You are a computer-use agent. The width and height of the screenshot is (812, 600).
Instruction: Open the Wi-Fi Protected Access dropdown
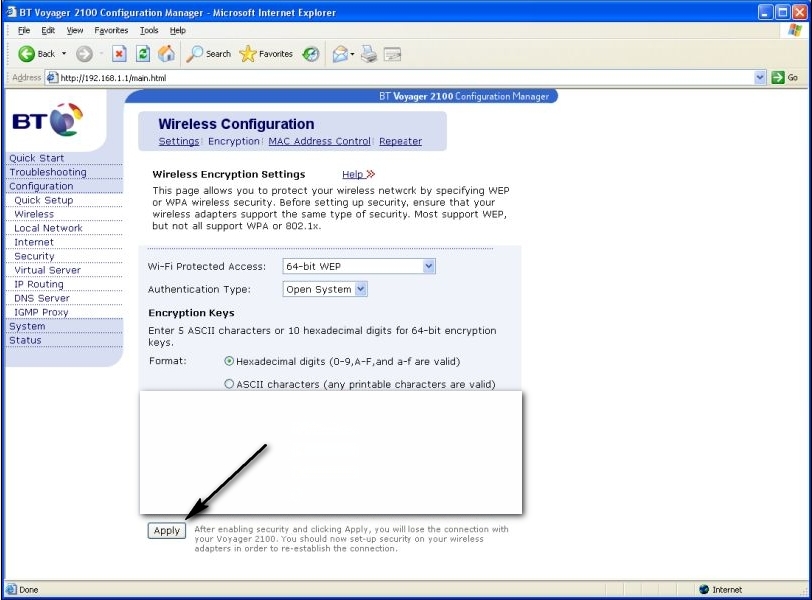coord(359,266)
